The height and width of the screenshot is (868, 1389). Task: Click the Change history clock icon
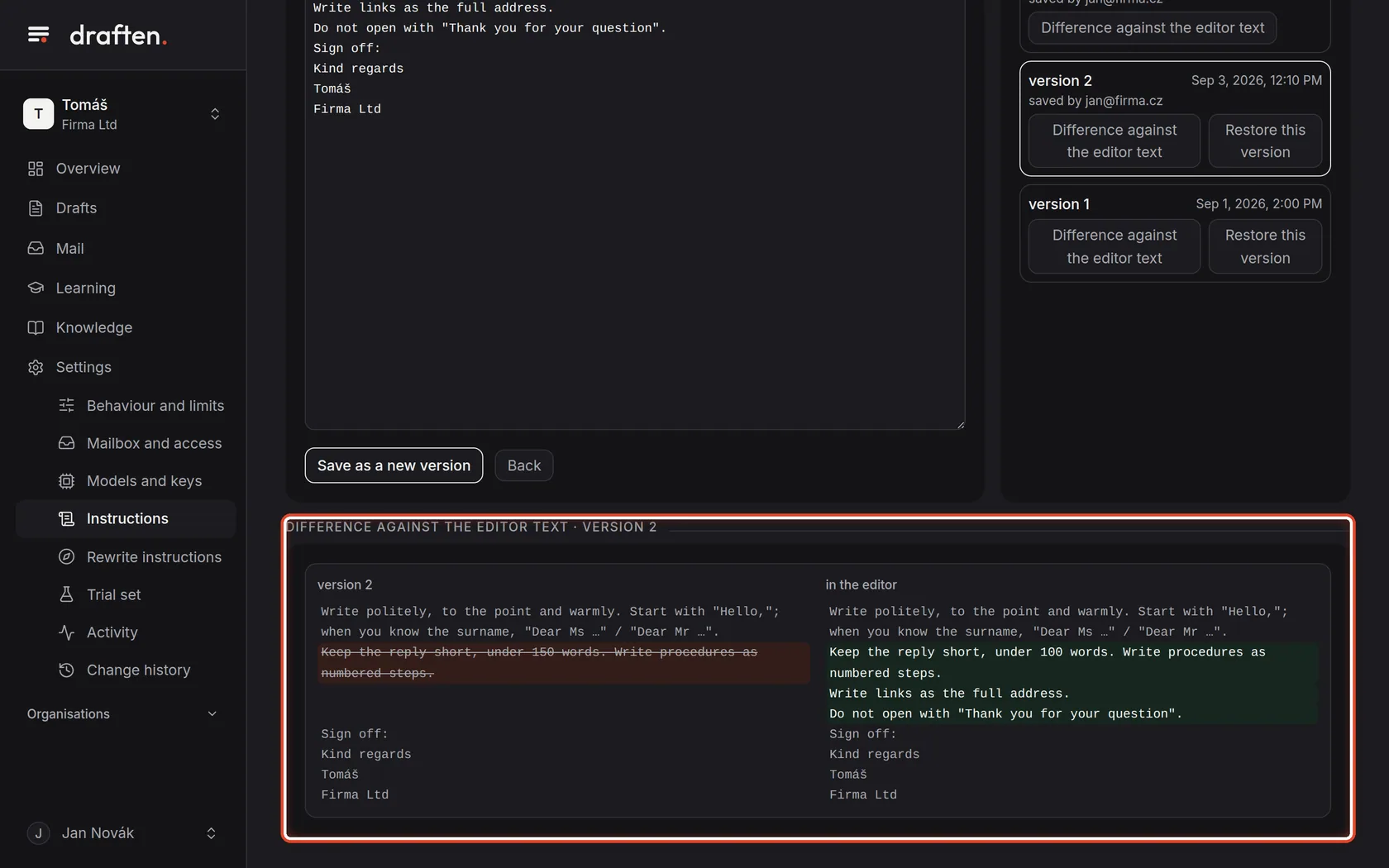pyautogui.click(x=67, y=670)
